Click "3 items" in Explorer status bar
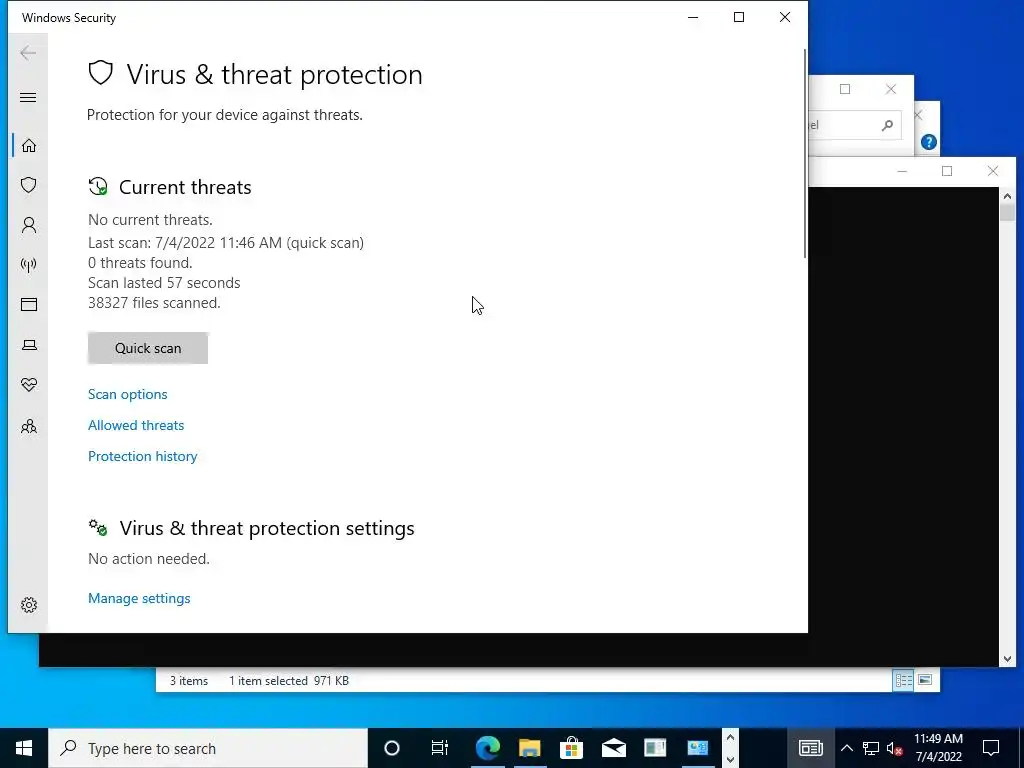Viewport: 1024px width, 768px height. pyautogui.click(x=189, y=680)
